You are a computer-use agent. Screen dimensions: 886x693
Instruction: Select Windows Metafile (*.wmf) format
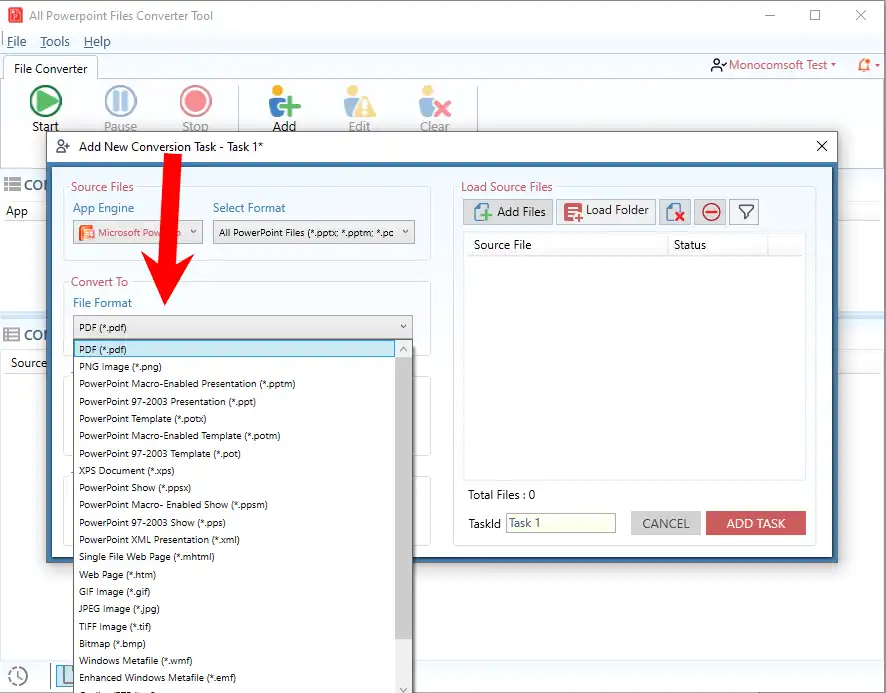coord(234,661)
